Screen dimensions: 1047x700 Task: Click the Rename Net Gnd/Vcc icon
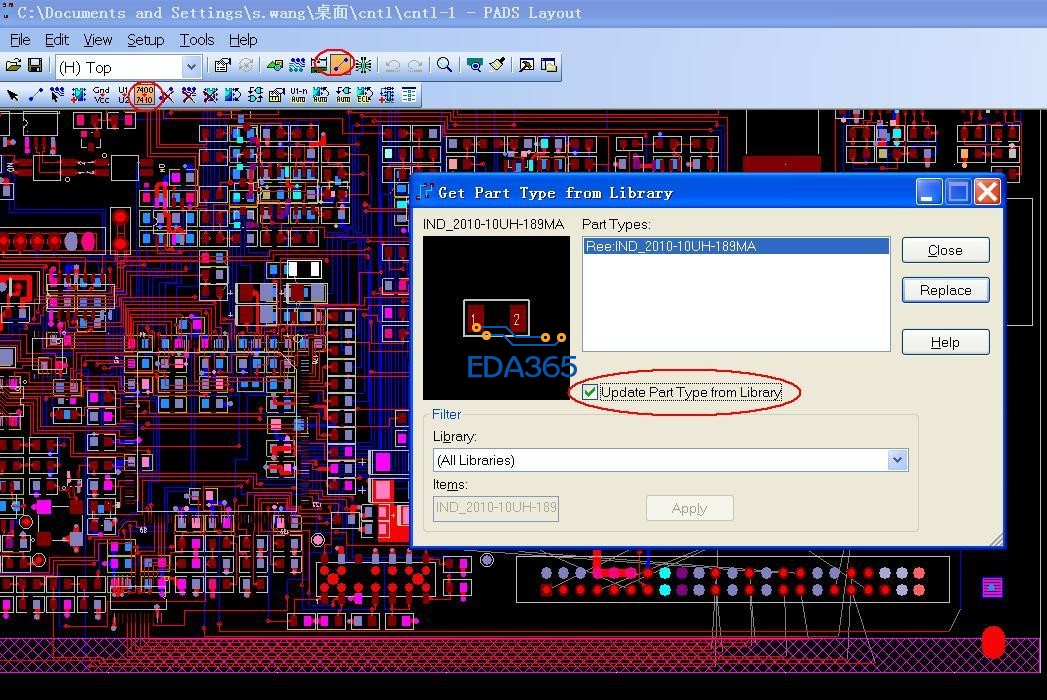(x=101, y=96)
